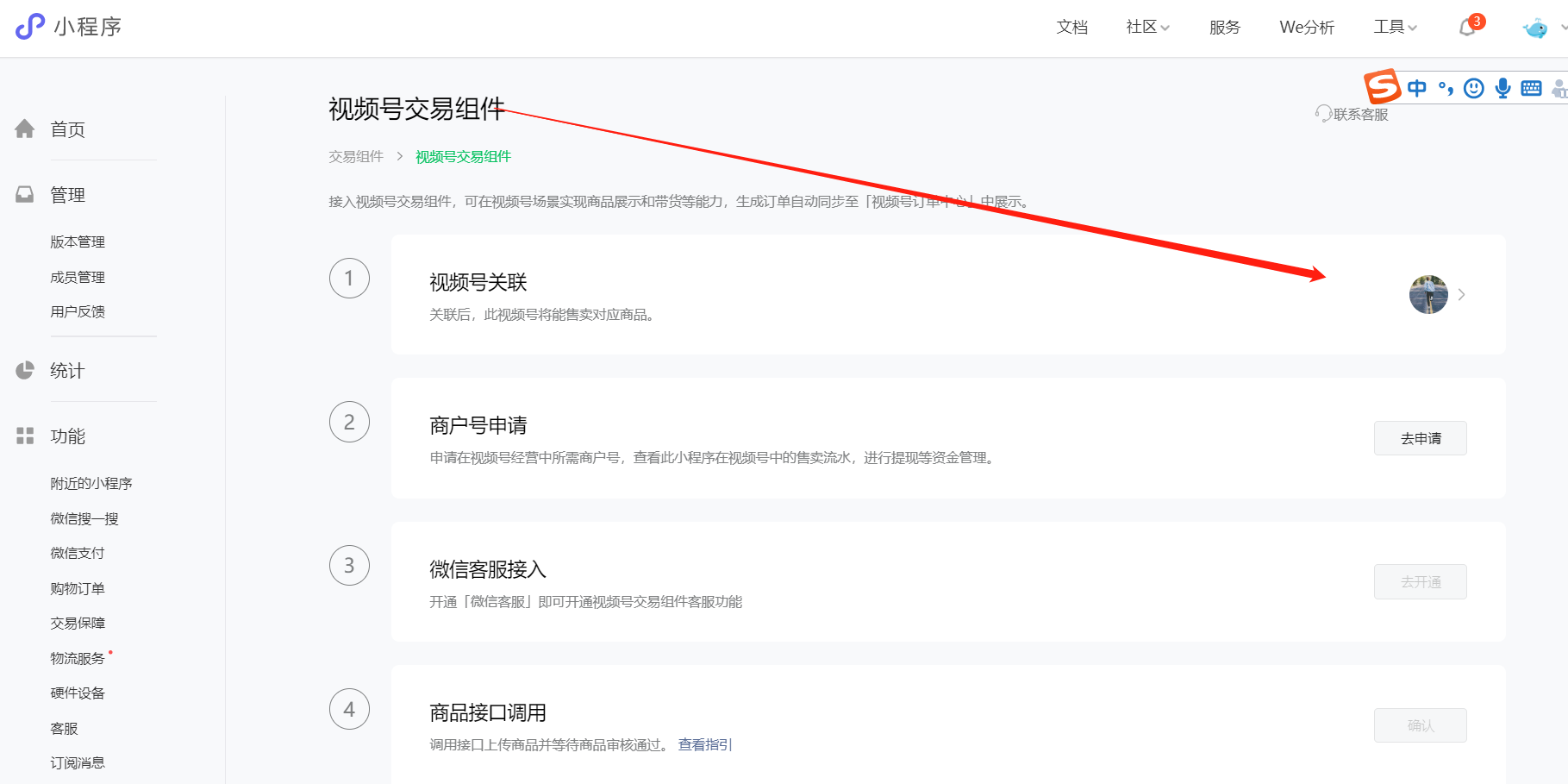Click the Sogou input method S logo
The image size is (1568, 784).
pyautogui.click(x=1382, y=86)
